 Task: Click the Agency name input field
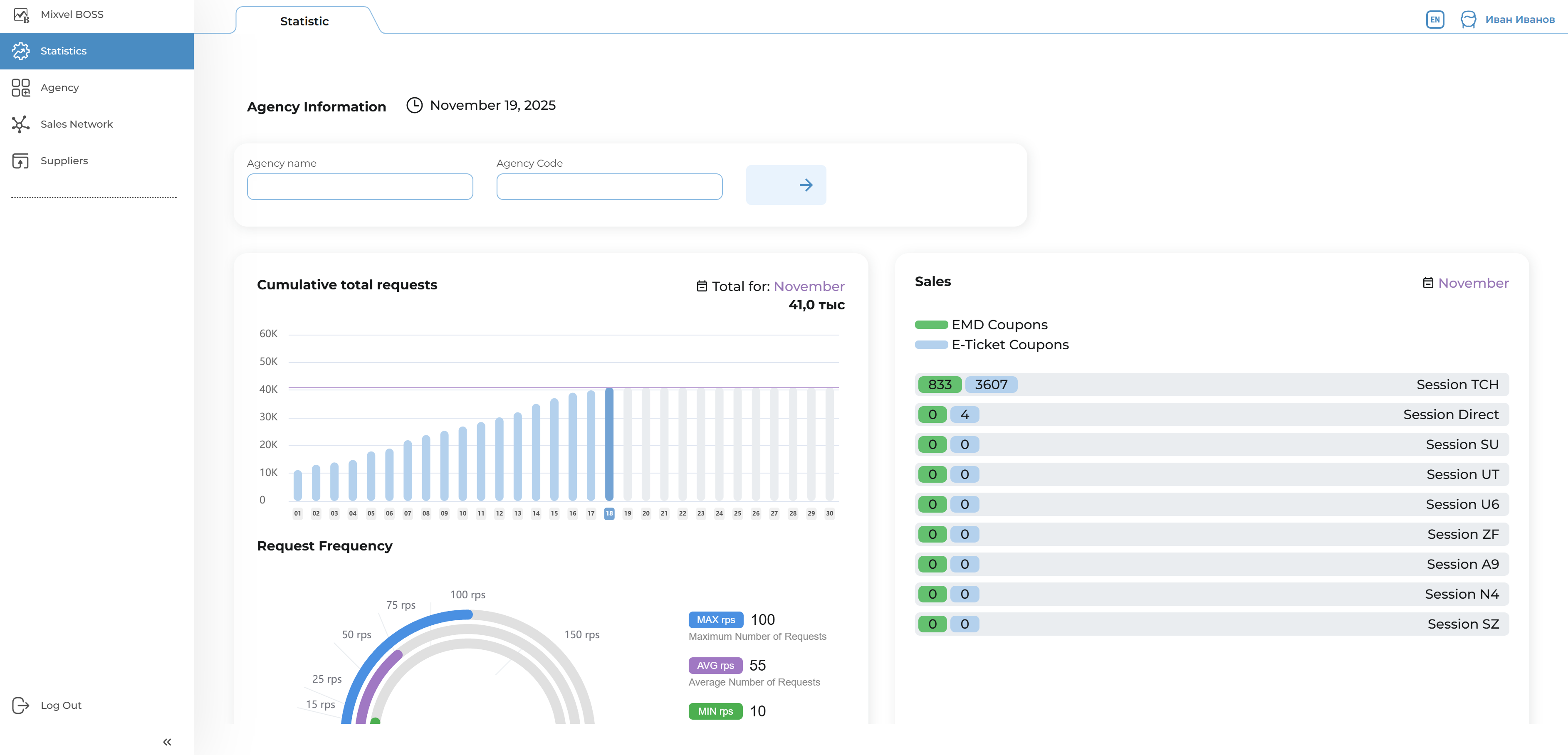pos(360,187)
